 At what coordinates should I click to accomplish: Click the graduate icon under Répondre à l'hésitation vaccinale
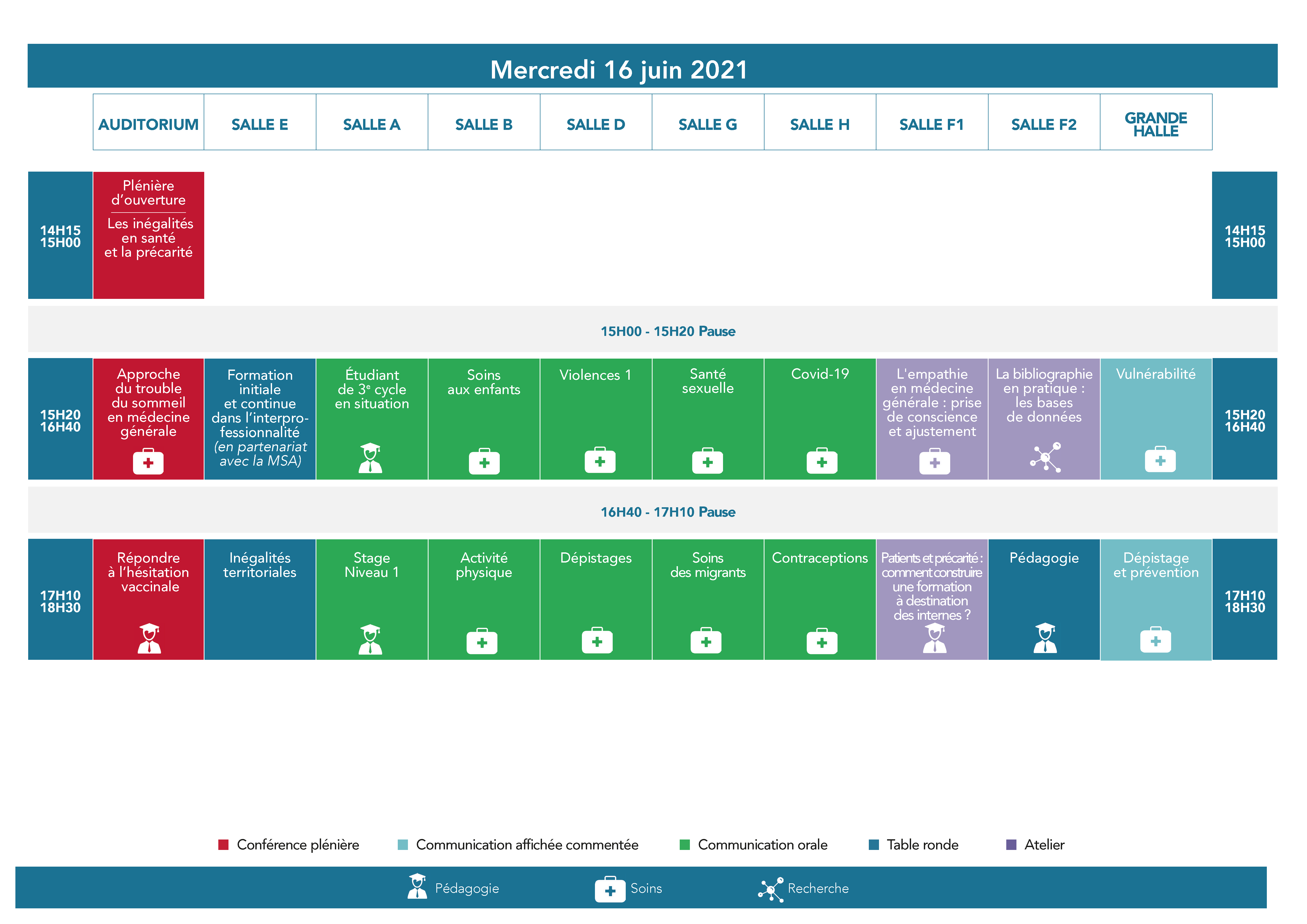coord(149,638)
